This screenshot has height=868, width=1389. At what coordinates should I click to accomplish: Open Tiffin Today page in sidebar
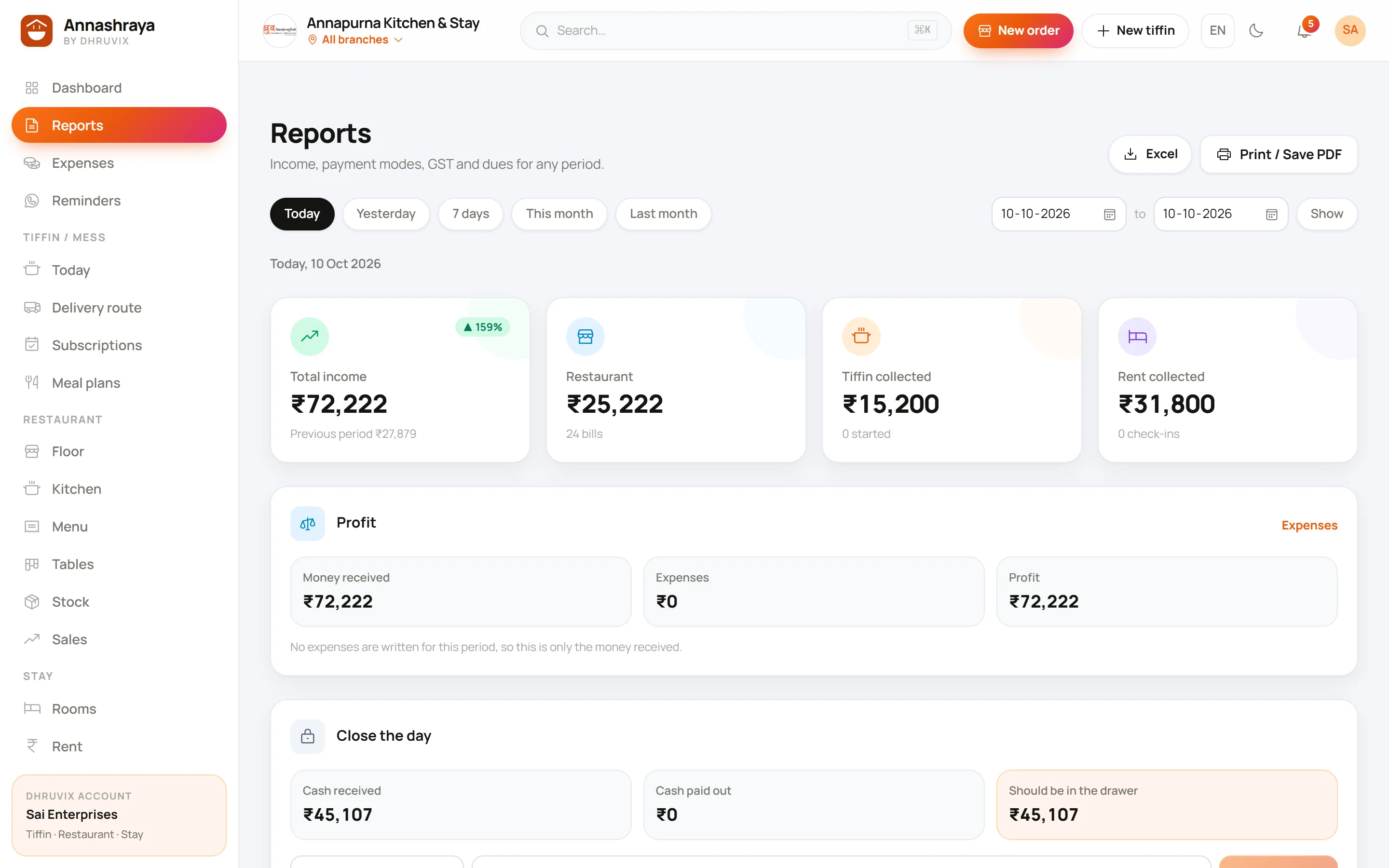coord(119,269)
